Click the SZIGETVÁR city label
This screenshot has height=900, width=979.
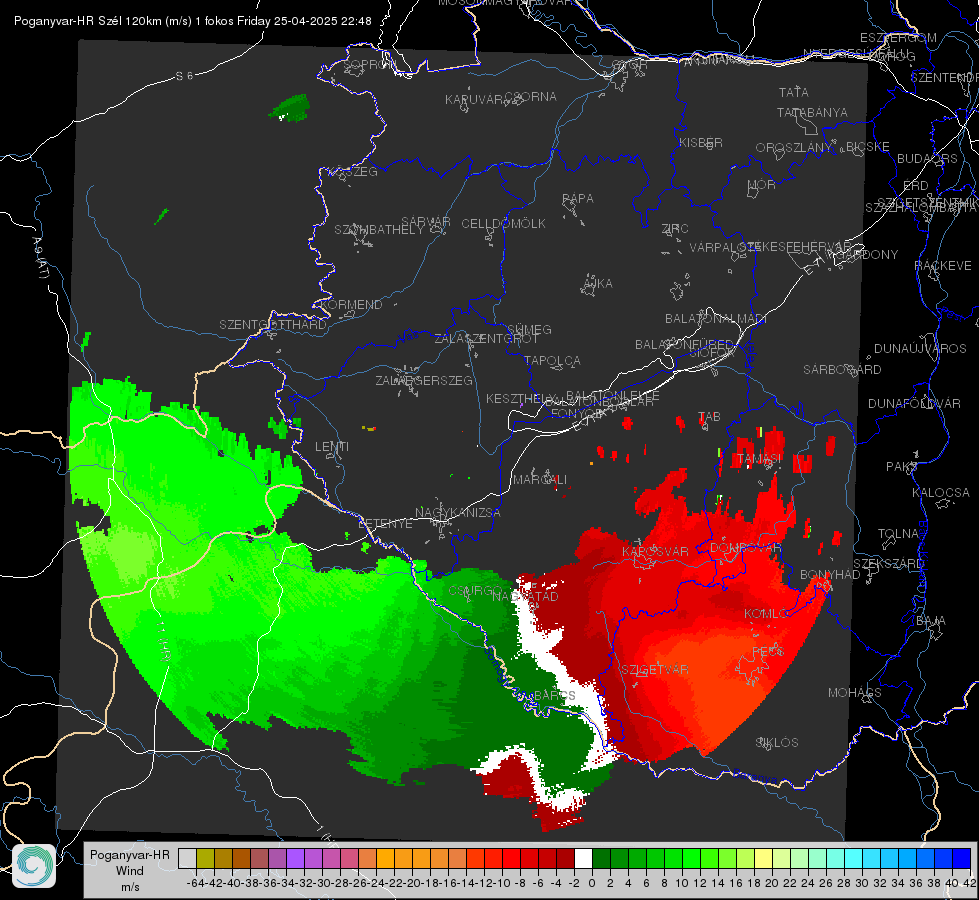click(655, 670)
